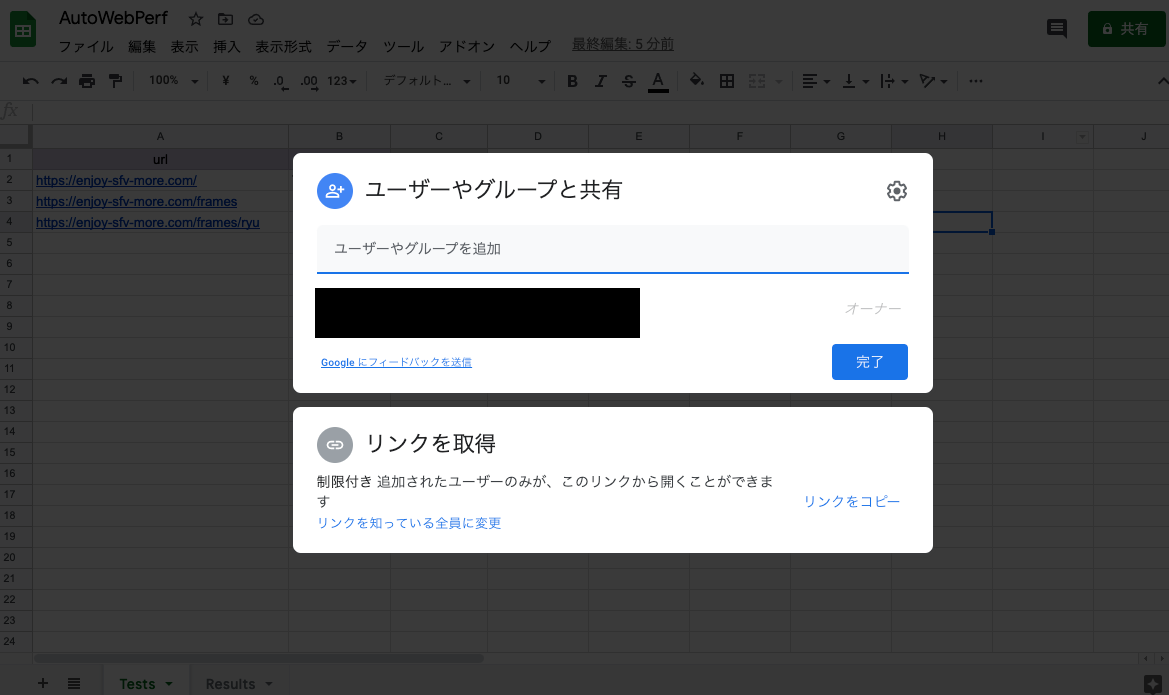Star the AutoWebPerf document
The width and height of the screenshot is (1169, 695).
(195, 19)
